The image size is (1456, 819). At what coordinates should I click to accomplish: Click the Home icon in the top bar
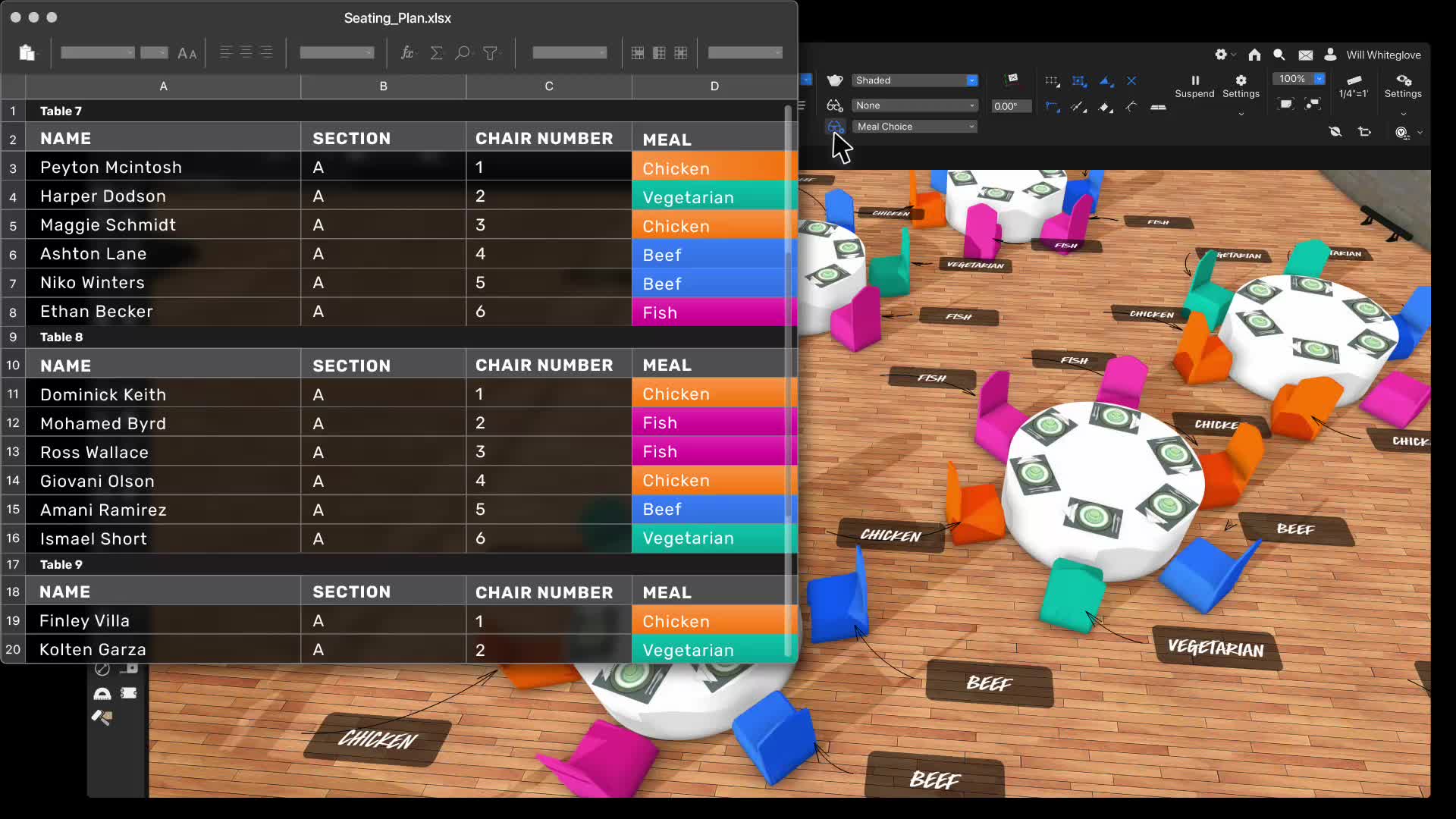(1255, 55)
